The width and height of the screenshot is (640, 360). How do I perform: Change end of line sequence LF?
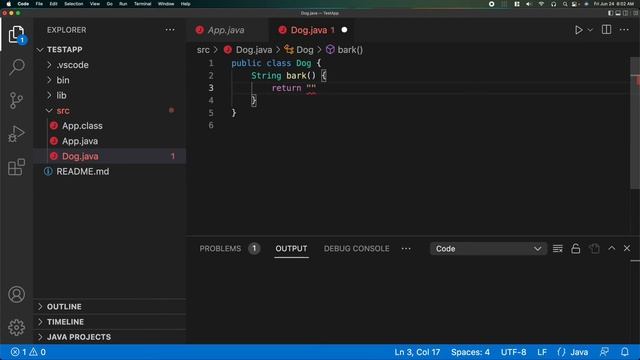[542, 352]
